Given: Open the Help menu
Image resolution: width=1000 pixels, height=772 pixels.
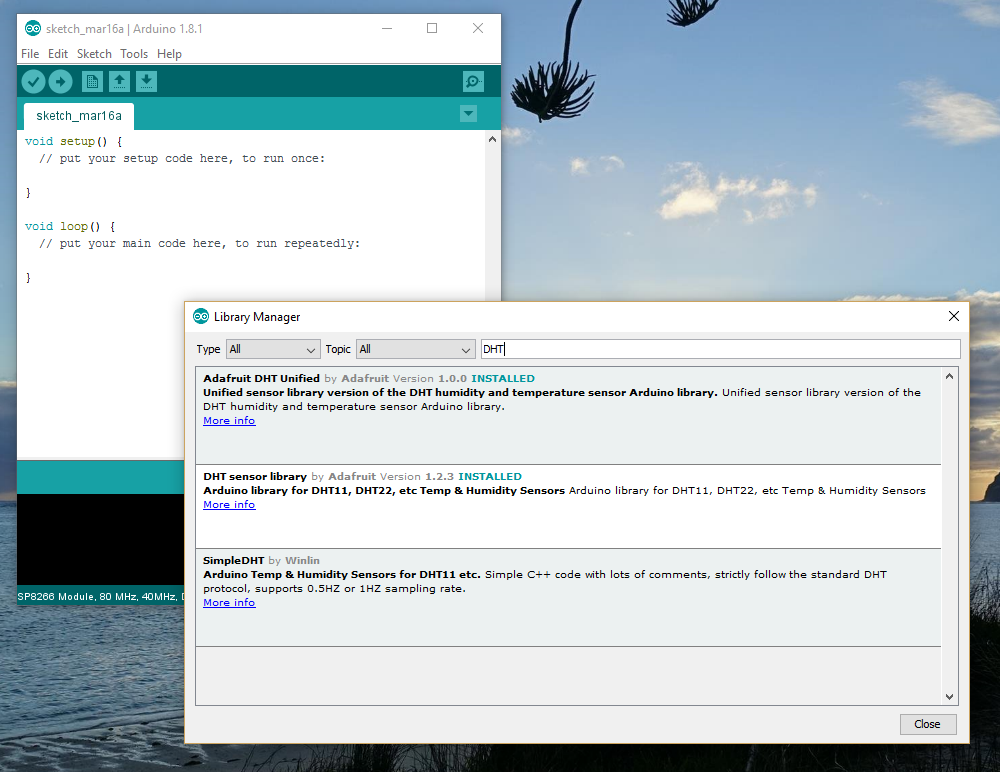Looking at the screenshot, I should [169, 54].
